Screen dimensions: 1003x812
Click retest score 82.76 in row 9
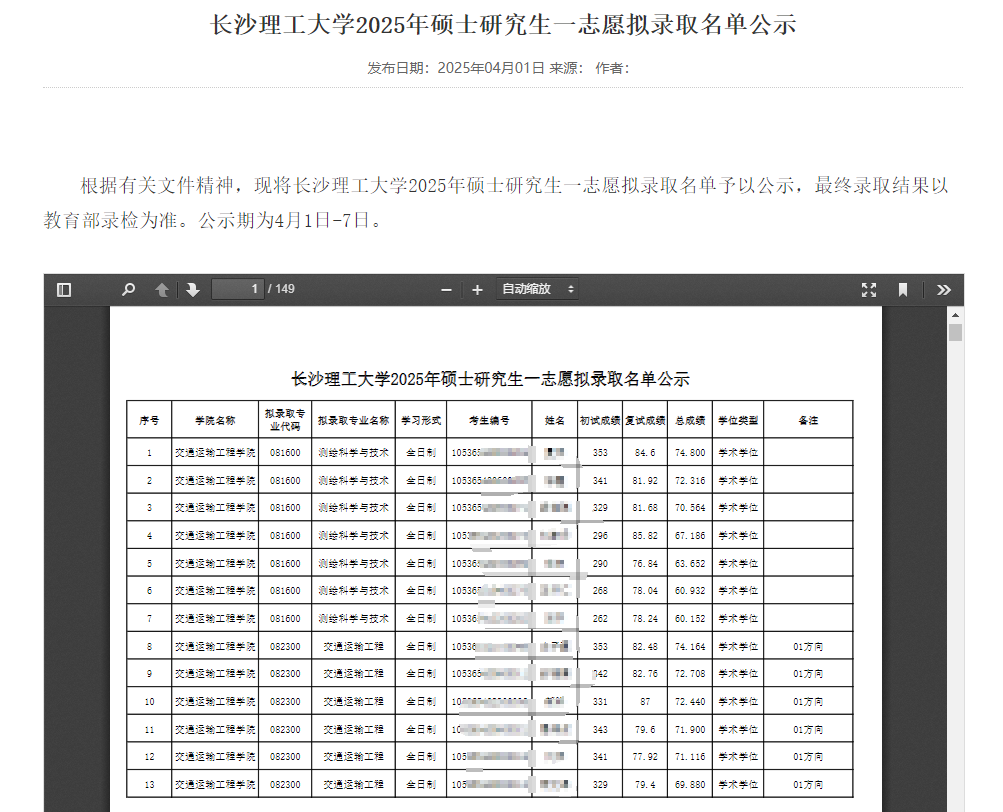click(x=645, y=674)
